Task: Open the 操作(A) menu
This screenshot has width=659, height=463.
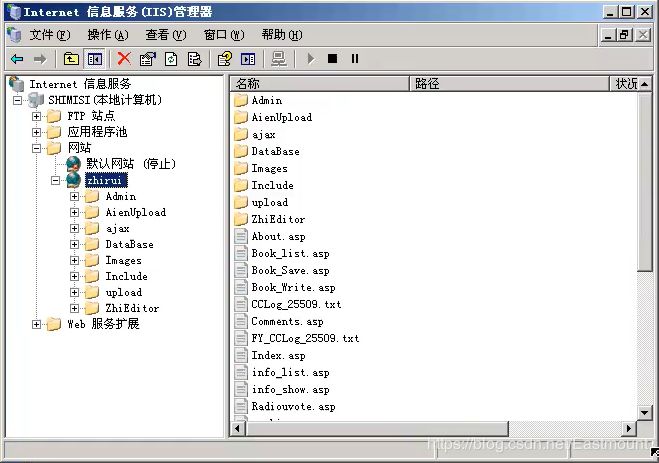Action: [108, 35]
